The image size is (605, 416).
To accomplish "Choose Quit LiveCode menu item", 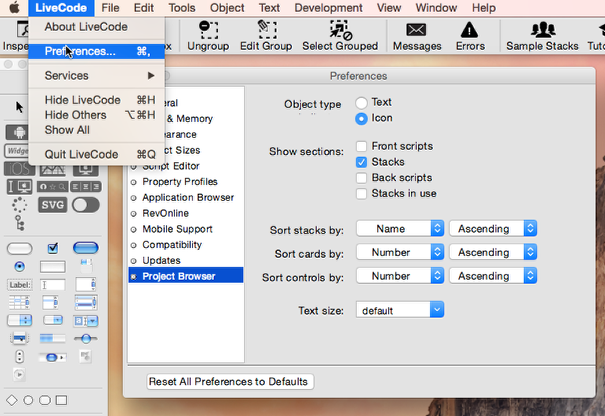I will pos(96,154).
